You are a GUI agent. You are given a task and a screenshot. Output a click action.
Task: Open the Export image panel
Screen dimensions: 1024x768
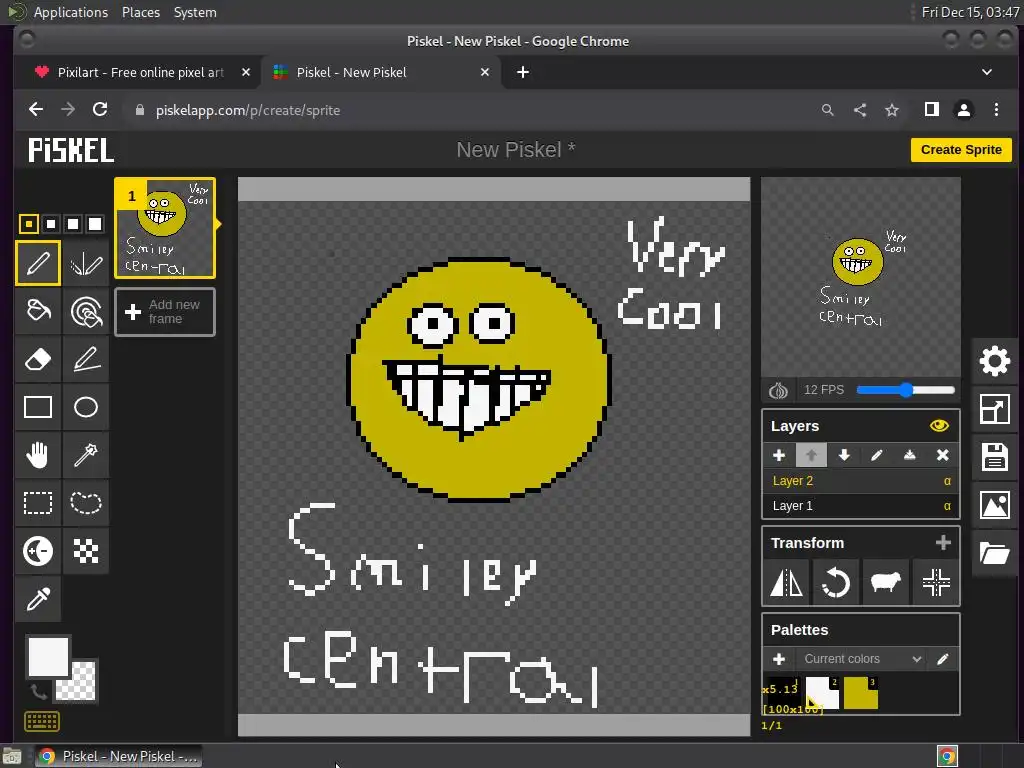[x=995, y=505]
